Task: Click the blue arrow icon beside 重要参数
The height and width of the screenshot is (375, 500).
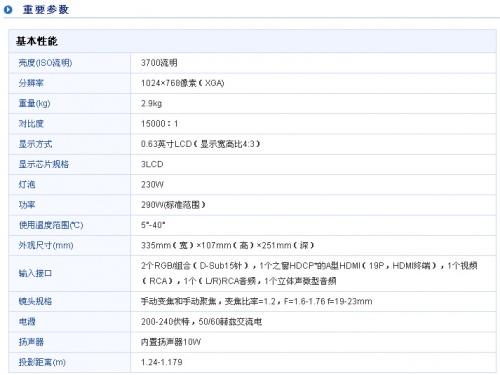Action: pyautogui.click(x=8, y=9)
